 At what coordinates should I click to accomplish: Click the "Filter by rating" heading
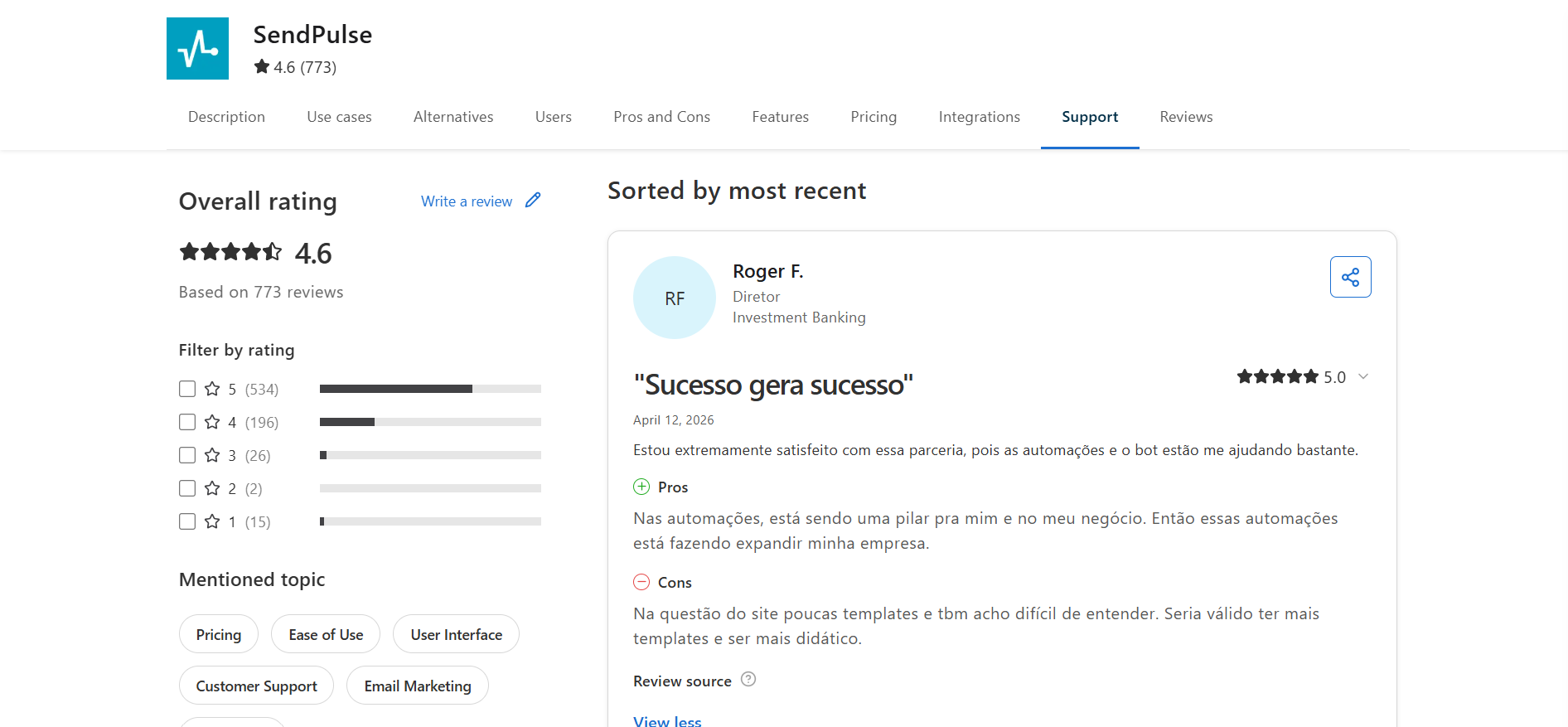point(236,350)
